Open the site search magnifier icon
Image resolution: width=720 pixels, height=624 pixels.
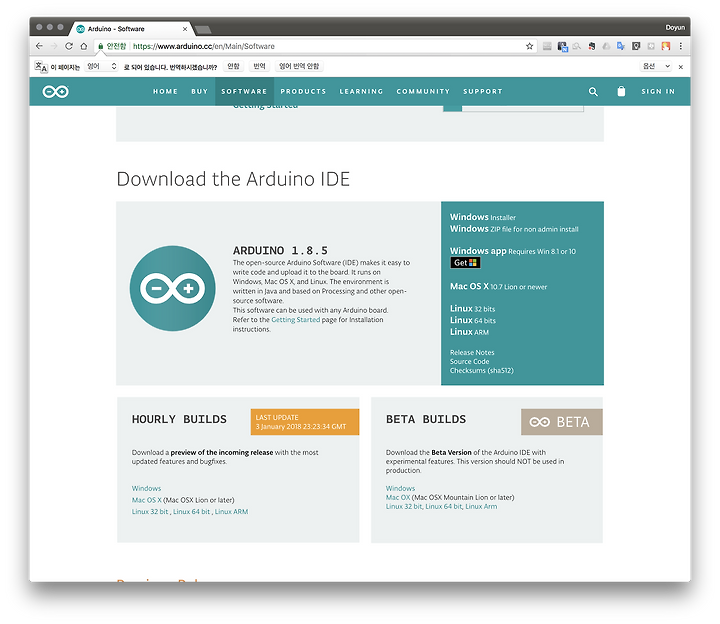(x=593, y=91)
